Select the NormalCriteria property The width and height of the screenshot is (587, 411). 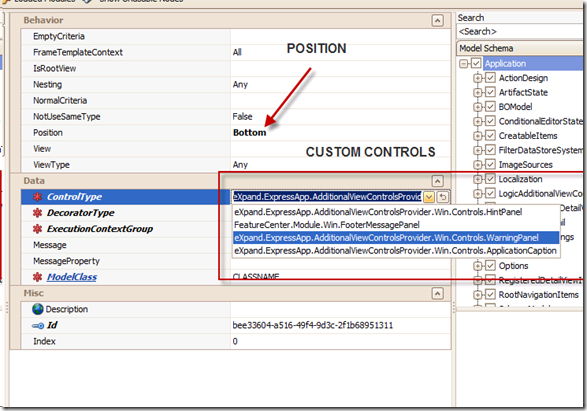125,101
